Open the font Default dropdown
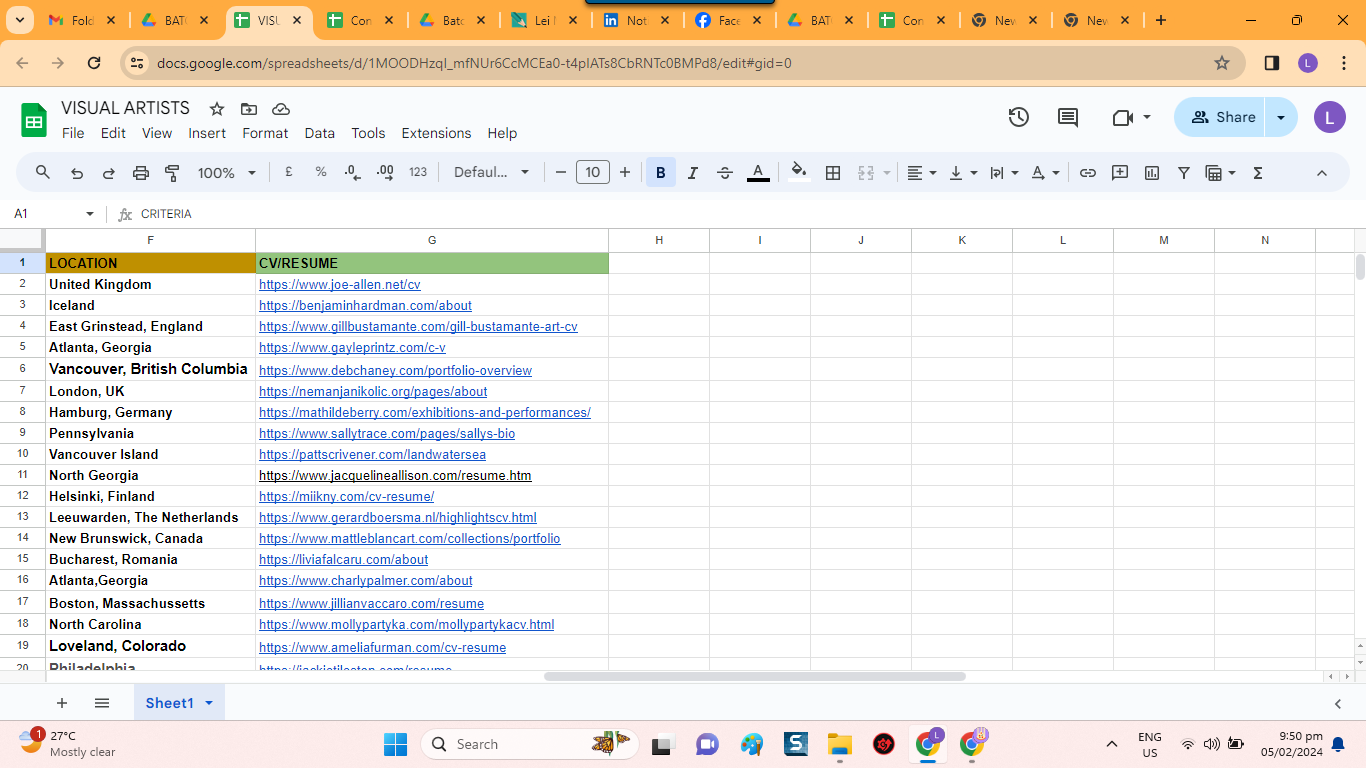Screen dimensions: 1366x768 491,172
